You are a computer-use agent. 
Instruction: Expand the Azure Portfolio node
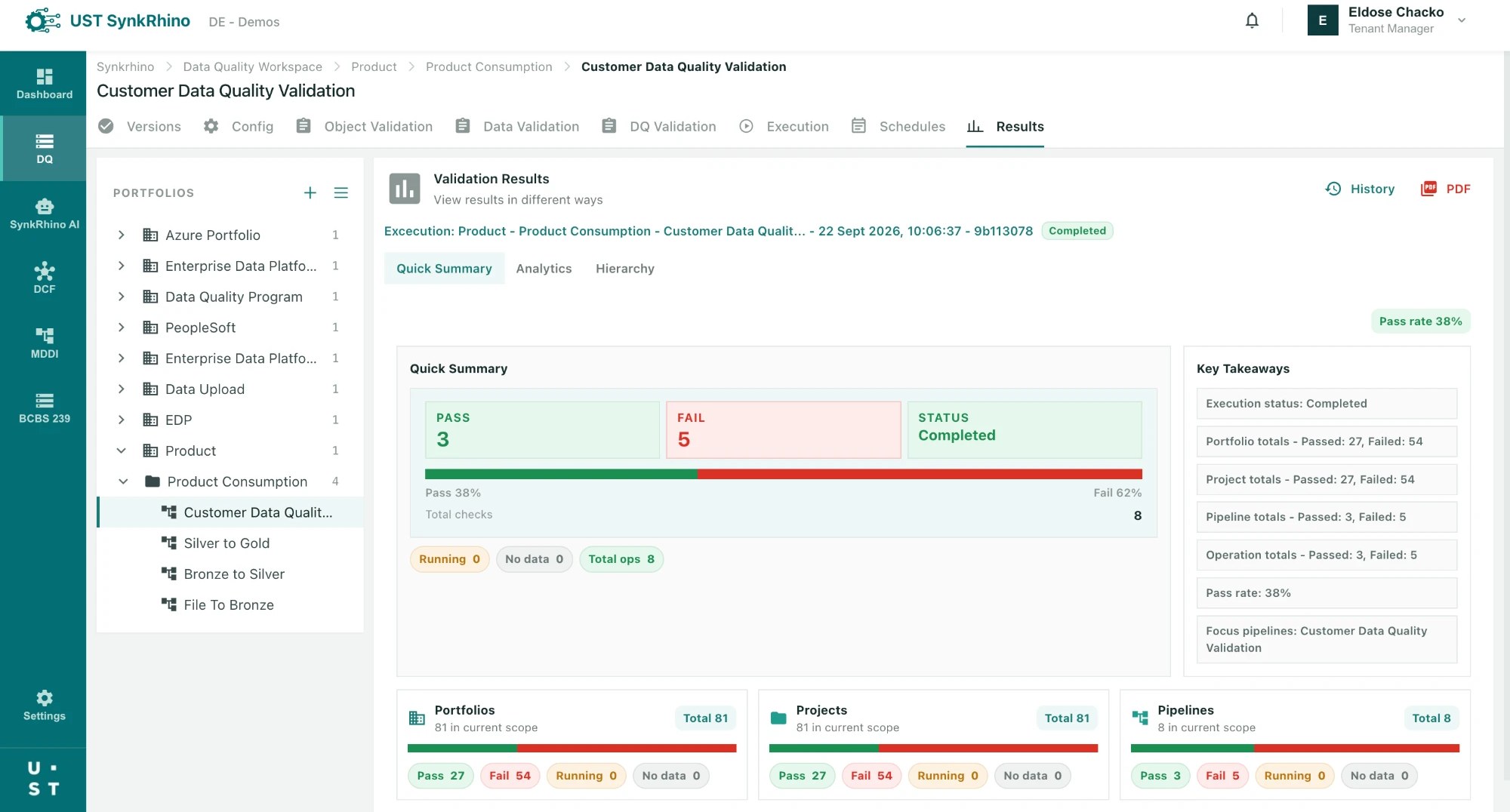tap(121, 235)
